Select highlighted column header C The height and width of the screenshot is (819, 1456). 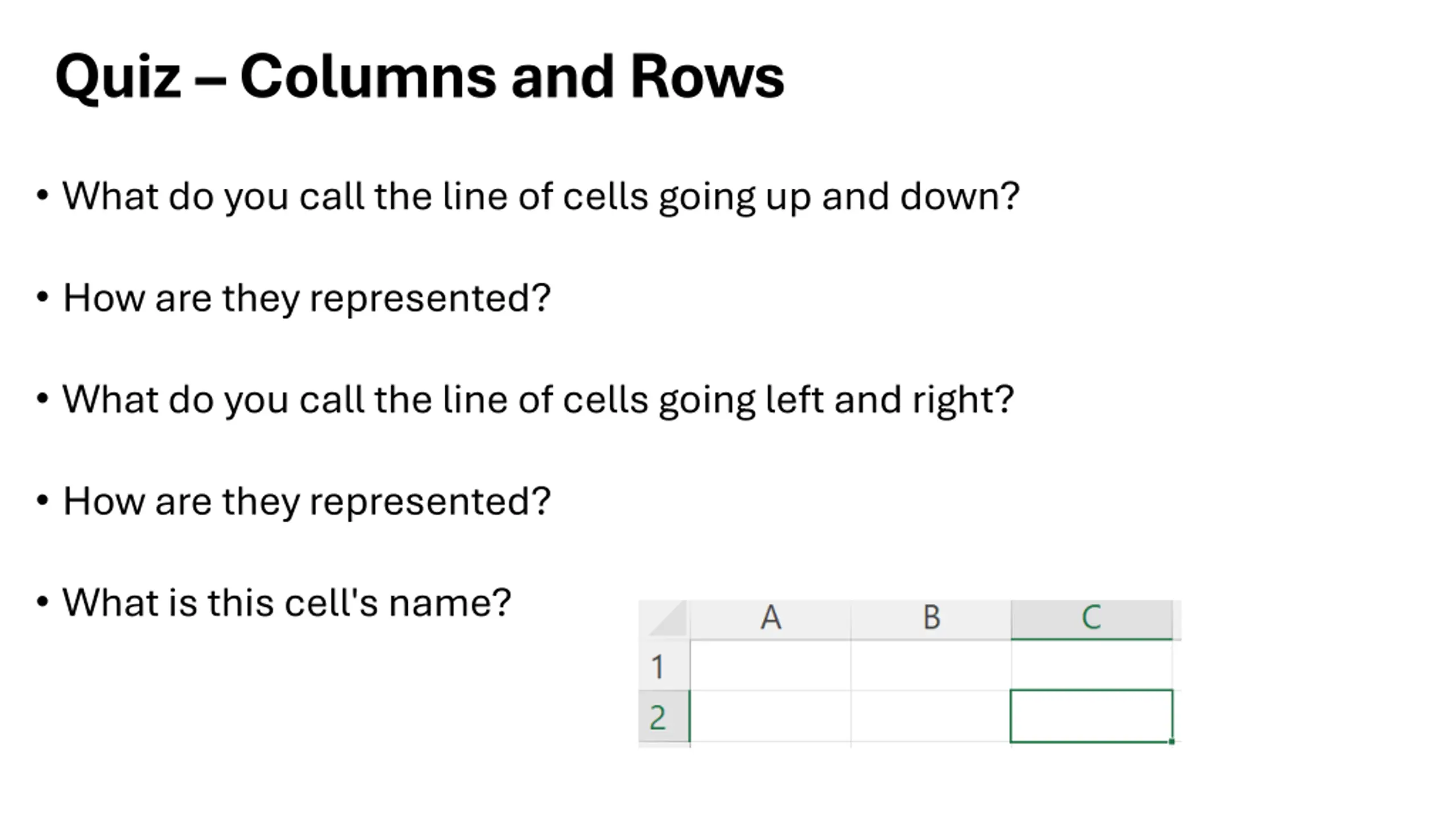coord(1091,619)
